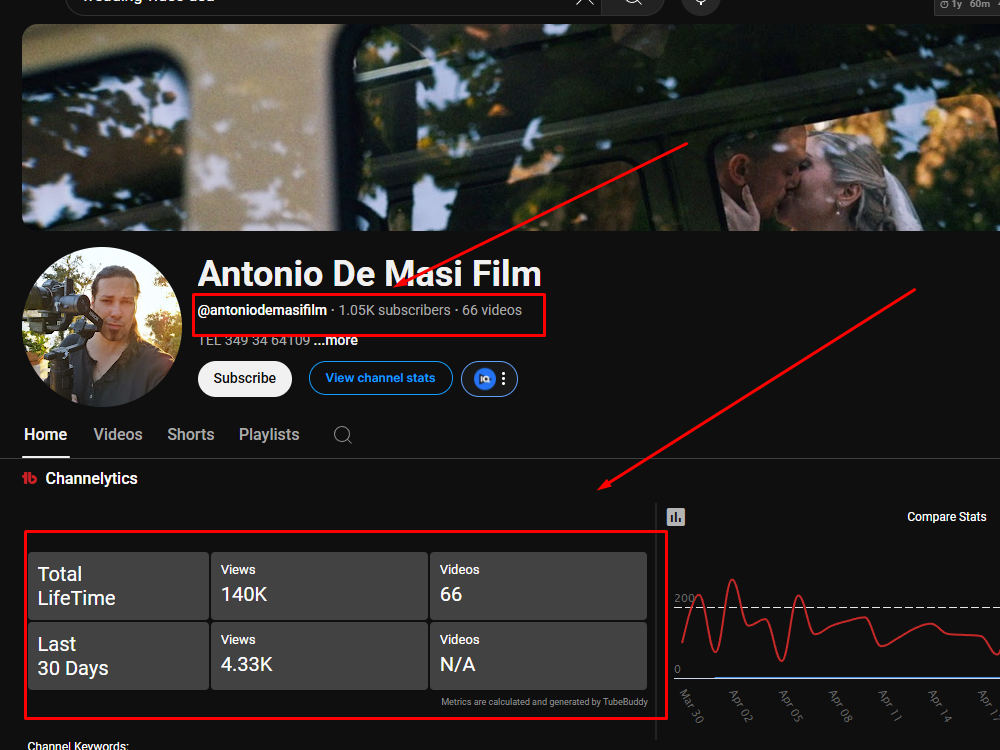This screenshot has width=1000, height=750.
Task: Click the voice search microphone icon
Action: (x=700, y=3)
